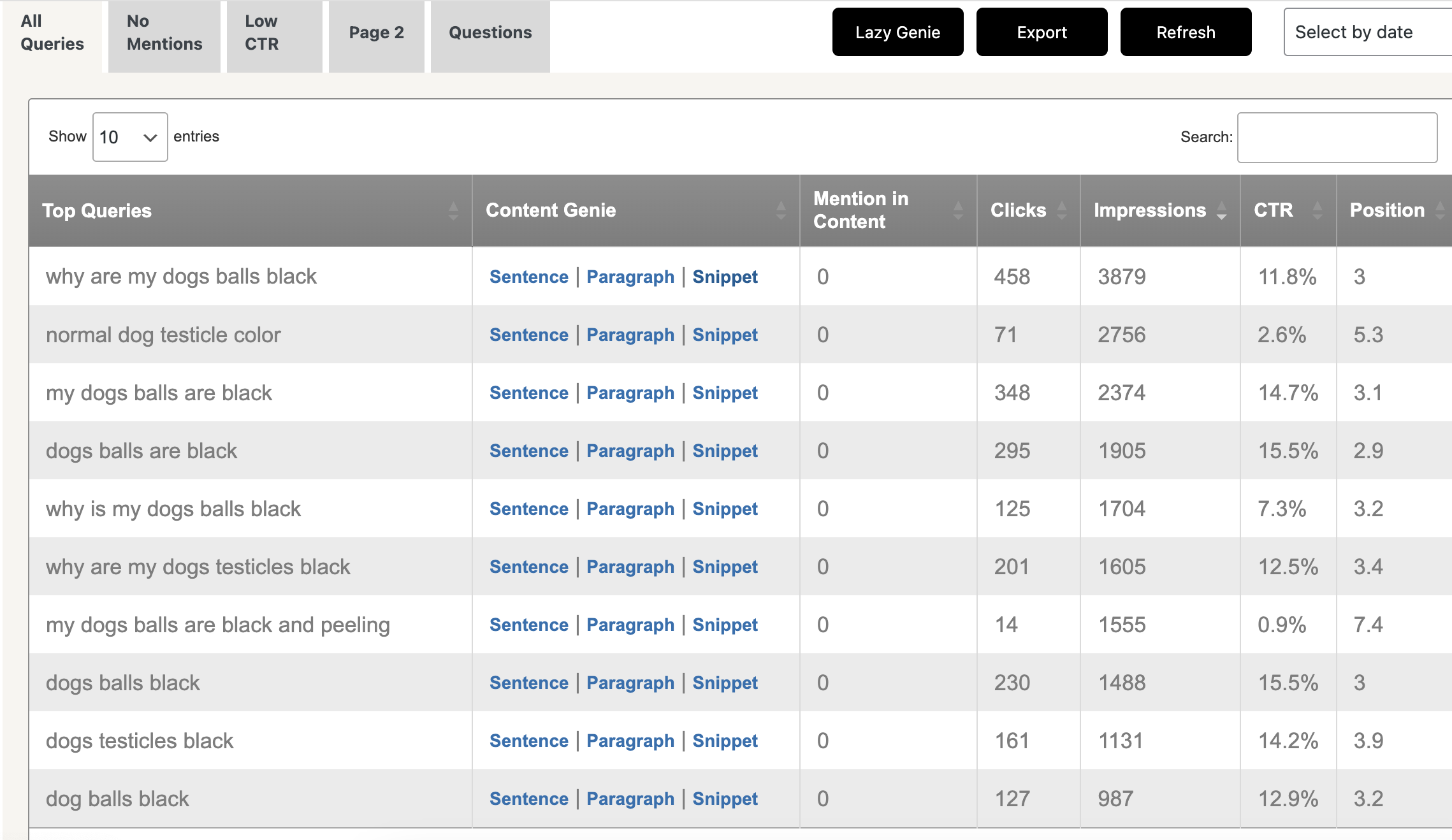Click the Lazy Genie button

coord(897,33)
